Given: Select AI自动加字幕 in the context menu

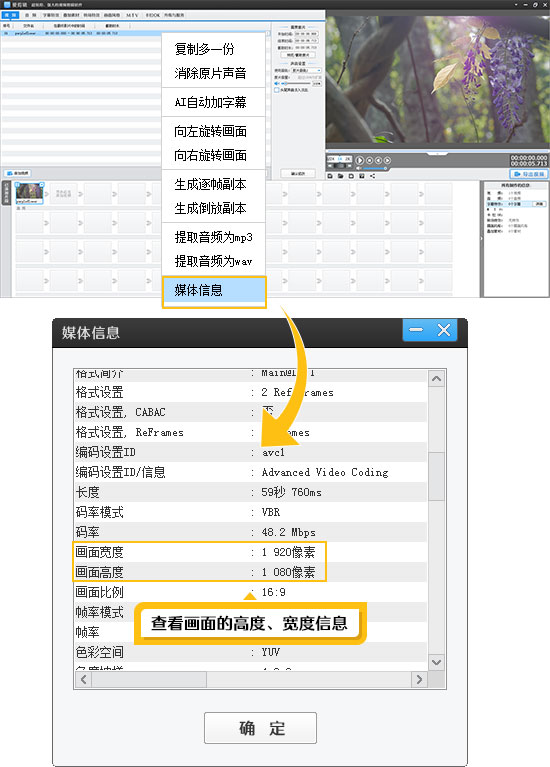Looking at the screenshot, I should pyautogui.click(x=213, y=102).
